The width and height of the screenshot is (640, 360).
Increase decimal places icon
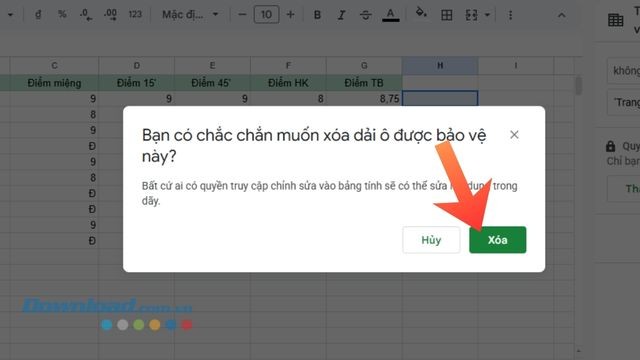click(110, 15)
